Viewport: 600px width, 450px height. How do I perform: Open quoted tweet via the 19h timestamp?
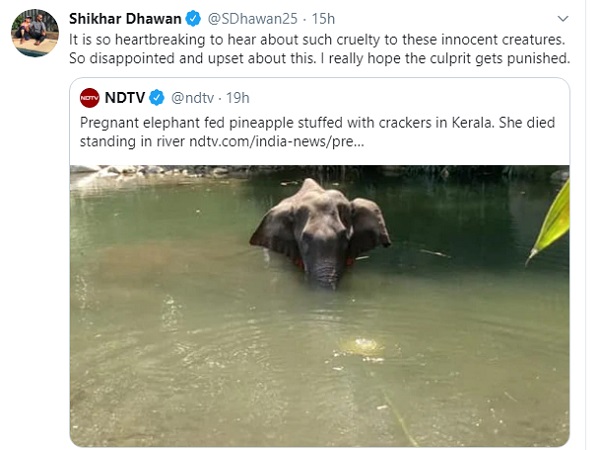coord(237,97)
